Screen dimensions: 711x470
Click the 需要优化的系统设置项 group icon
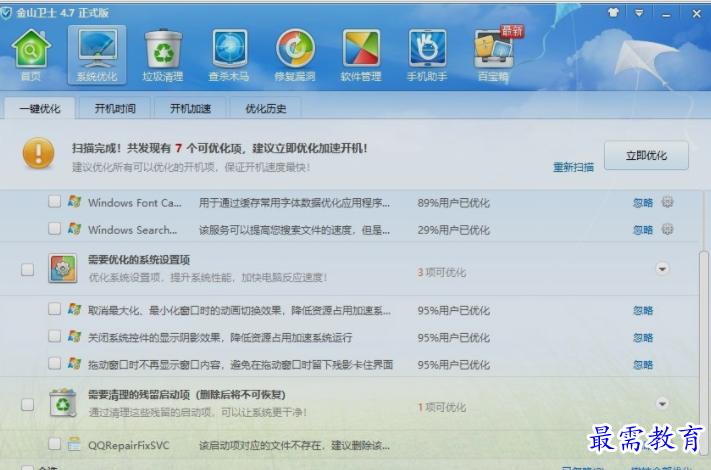[63, 268]
